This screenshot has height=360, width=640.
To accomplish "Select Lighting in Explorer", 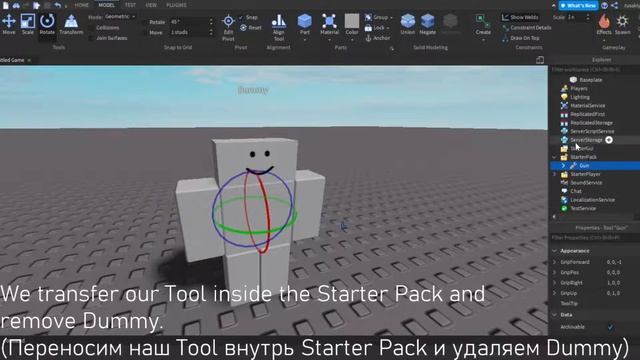I will pyautogui.click(x=580, y=97).
